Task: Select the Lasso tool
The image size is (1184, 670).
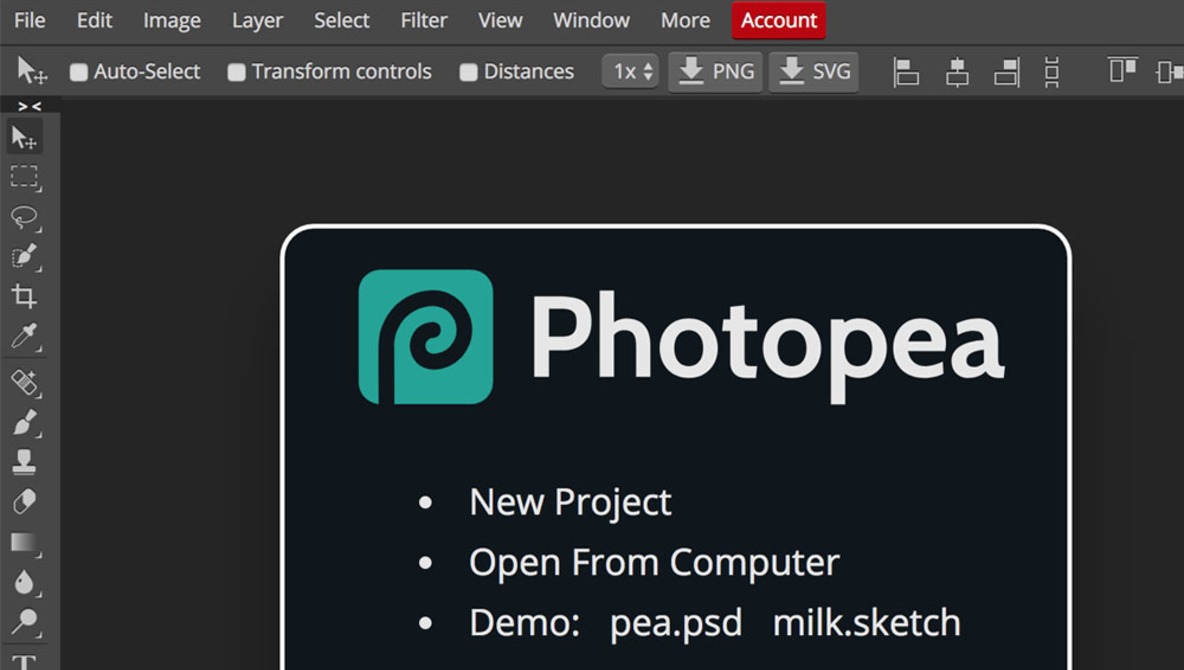Action: [x=24, y=218]
